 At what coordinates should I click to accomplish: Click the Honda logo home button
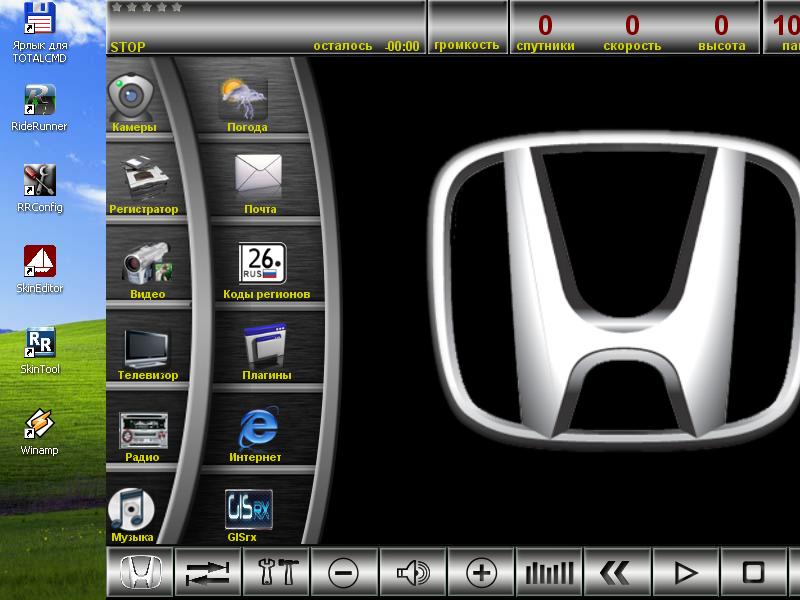(140, 571)
